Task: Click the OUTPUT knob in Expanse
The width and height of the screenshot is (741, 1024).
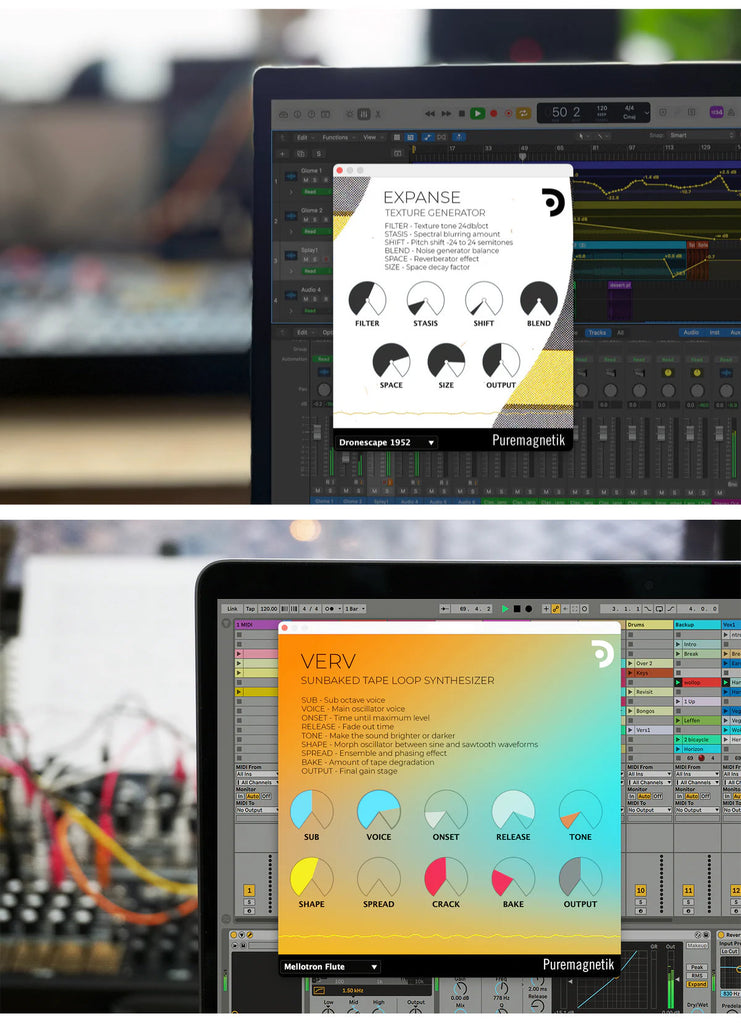Action: (501, 361)
